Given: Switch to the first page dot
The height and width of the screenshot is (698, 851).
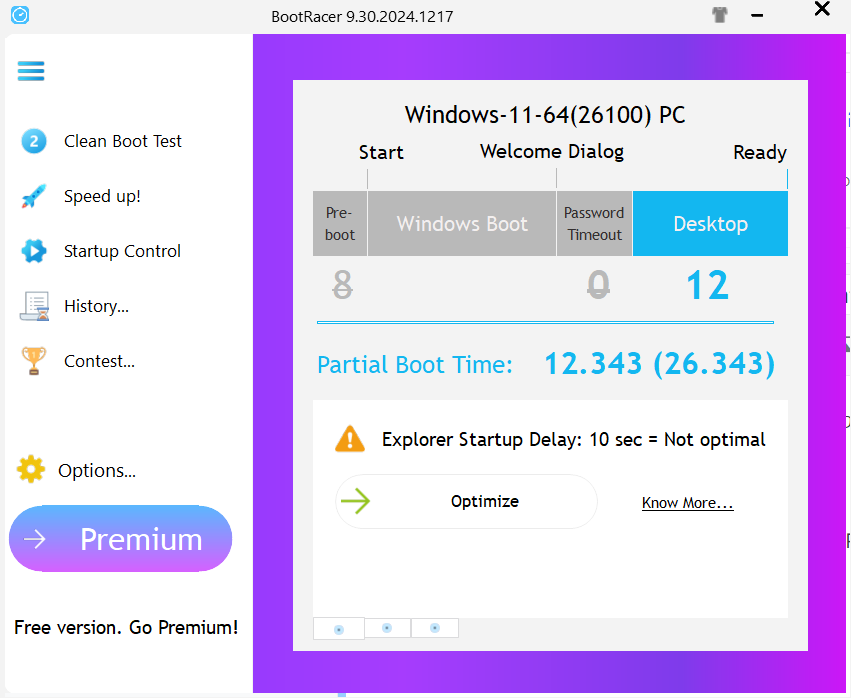Looking at the screenshot, I should coord(339,629).
